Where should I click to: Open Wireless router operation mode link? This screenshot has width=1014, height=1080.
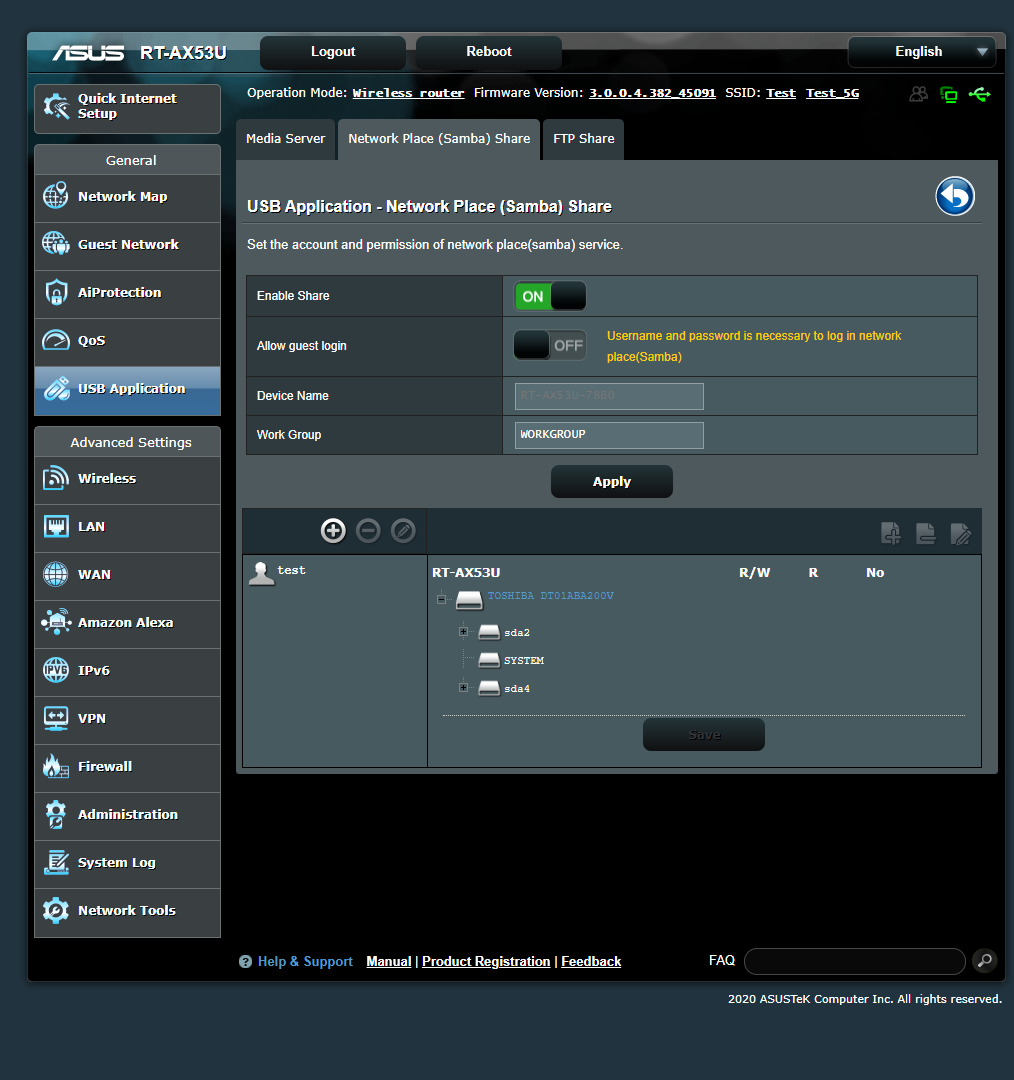[x=408, y=93]
